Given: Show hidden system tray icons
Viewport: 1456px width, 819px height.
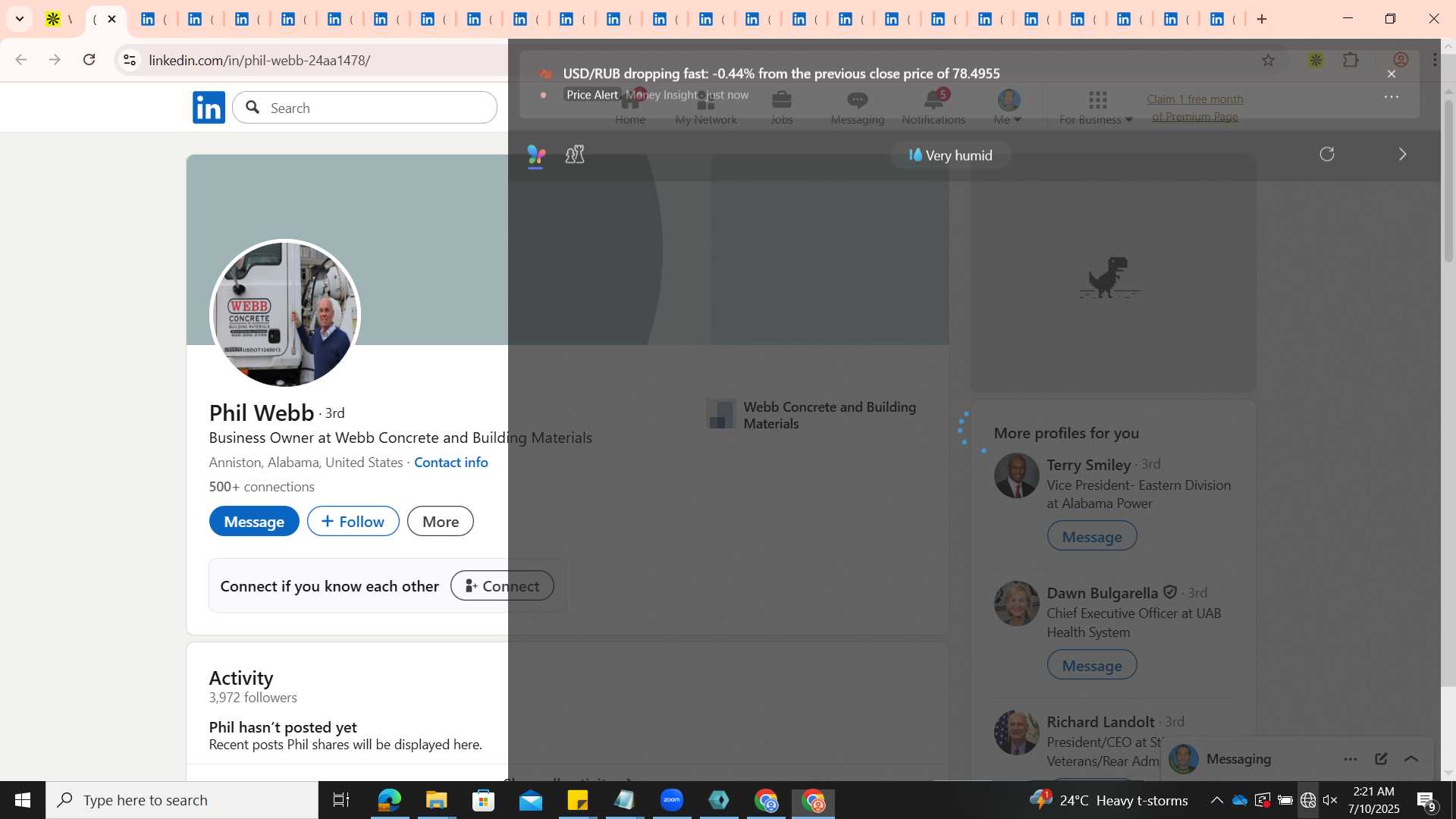Looking at the screenshot, I should click(x=1216, y=800).
